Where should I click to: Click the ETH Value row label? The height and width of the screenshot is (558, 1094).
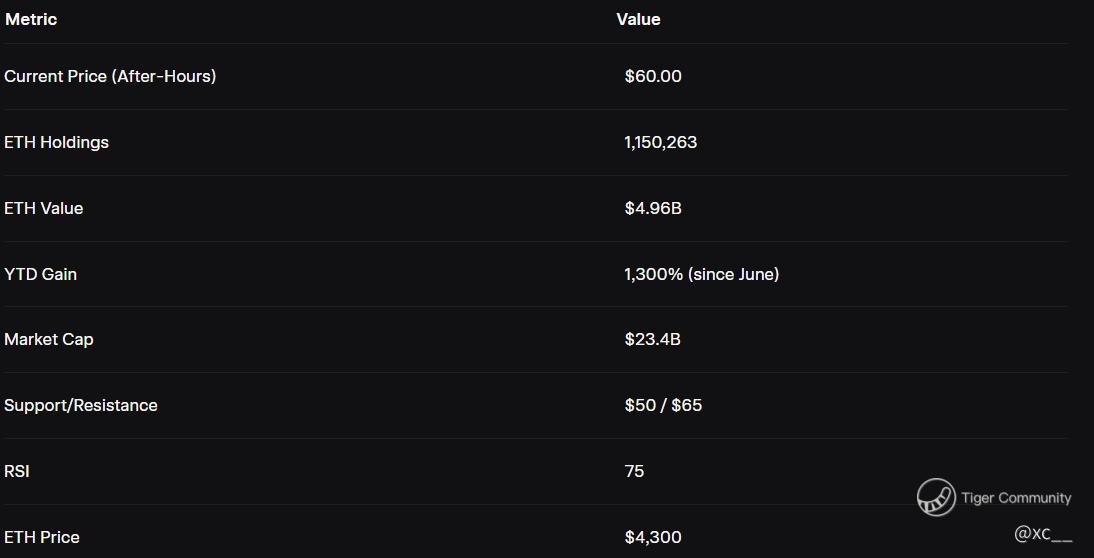[x=44, y=208]
